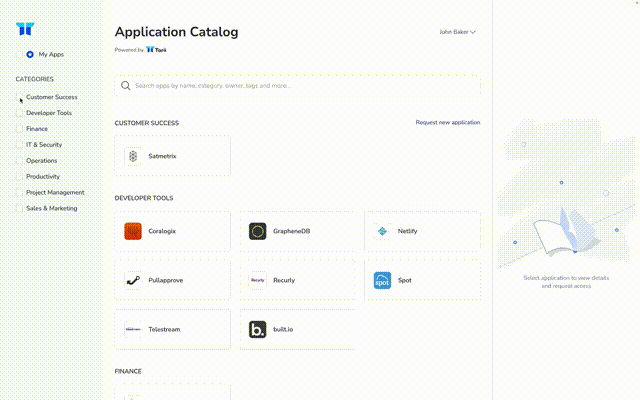The image size is (640, 400).
Task: Enable the Developer Tools category checkbox
Action: [19, 113]
